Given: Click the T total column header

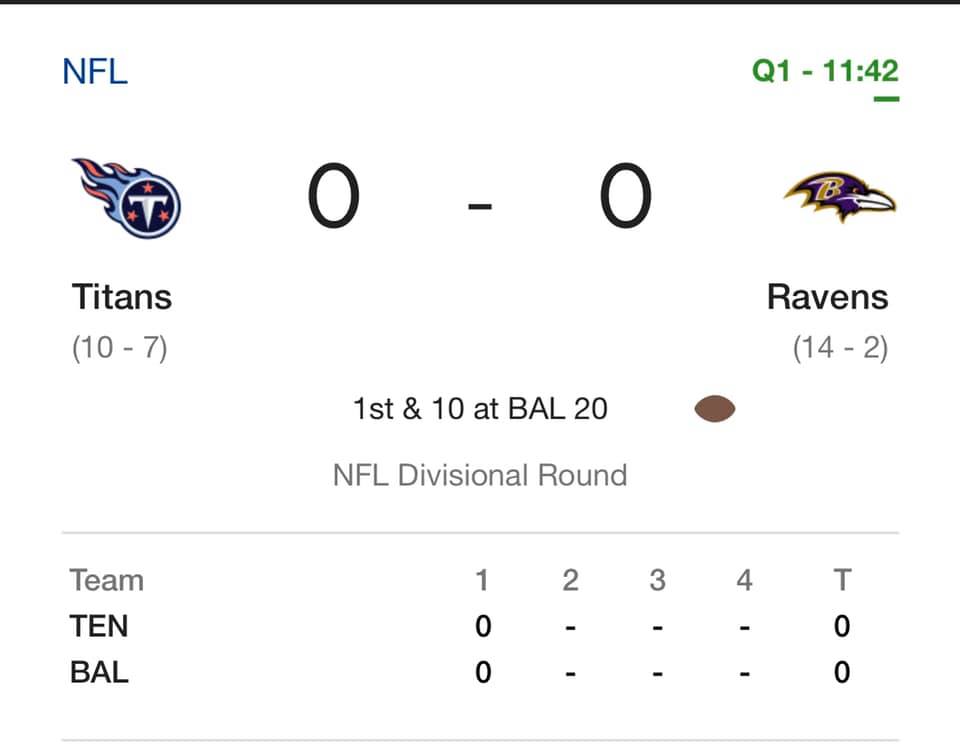Looking at the screenshot, I should tap(842, 580).
